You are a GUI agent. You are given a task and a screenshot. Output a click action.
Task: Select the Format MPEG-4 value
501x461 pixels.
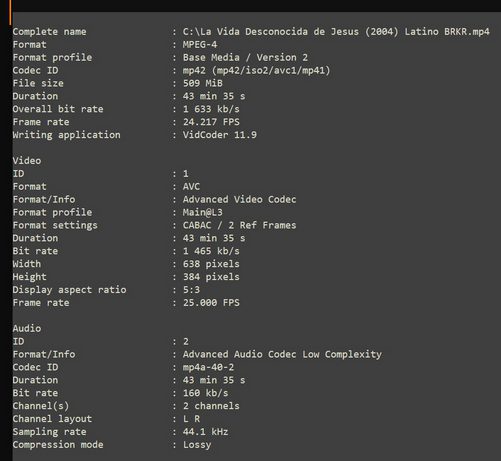(200, 45)
